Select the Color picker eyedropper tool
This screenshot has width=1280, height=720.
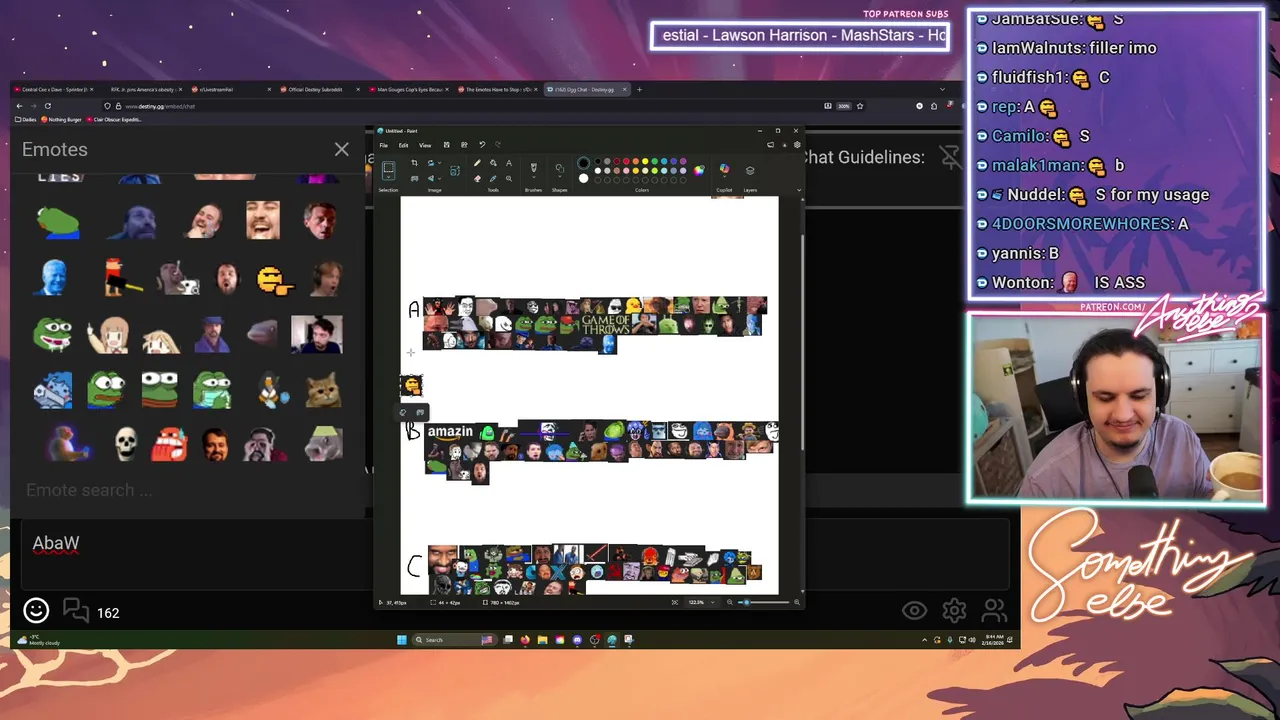pos(493,179)
